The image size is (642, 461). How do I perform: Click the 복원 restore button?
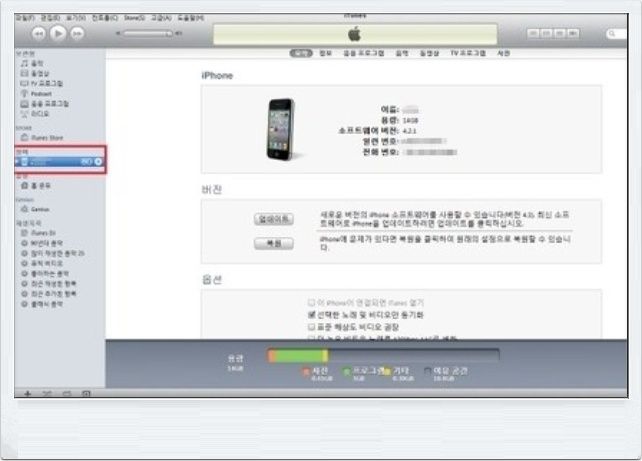point(274,244)
